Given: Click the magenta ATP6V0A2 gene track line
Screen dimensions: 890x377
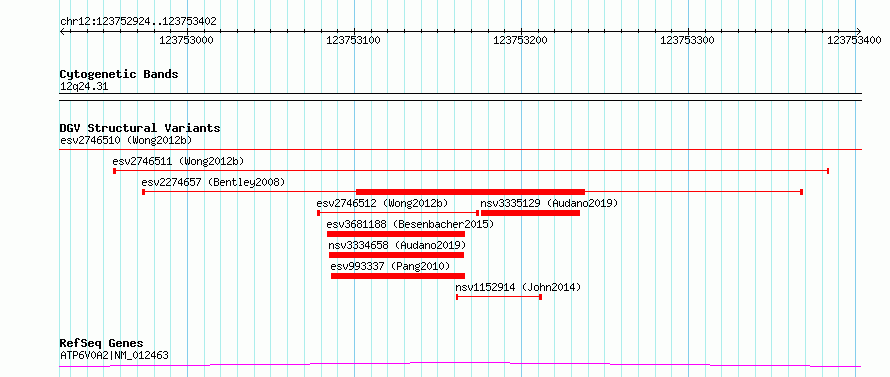Looking at the screenshot, I should [x=460, y=364].
